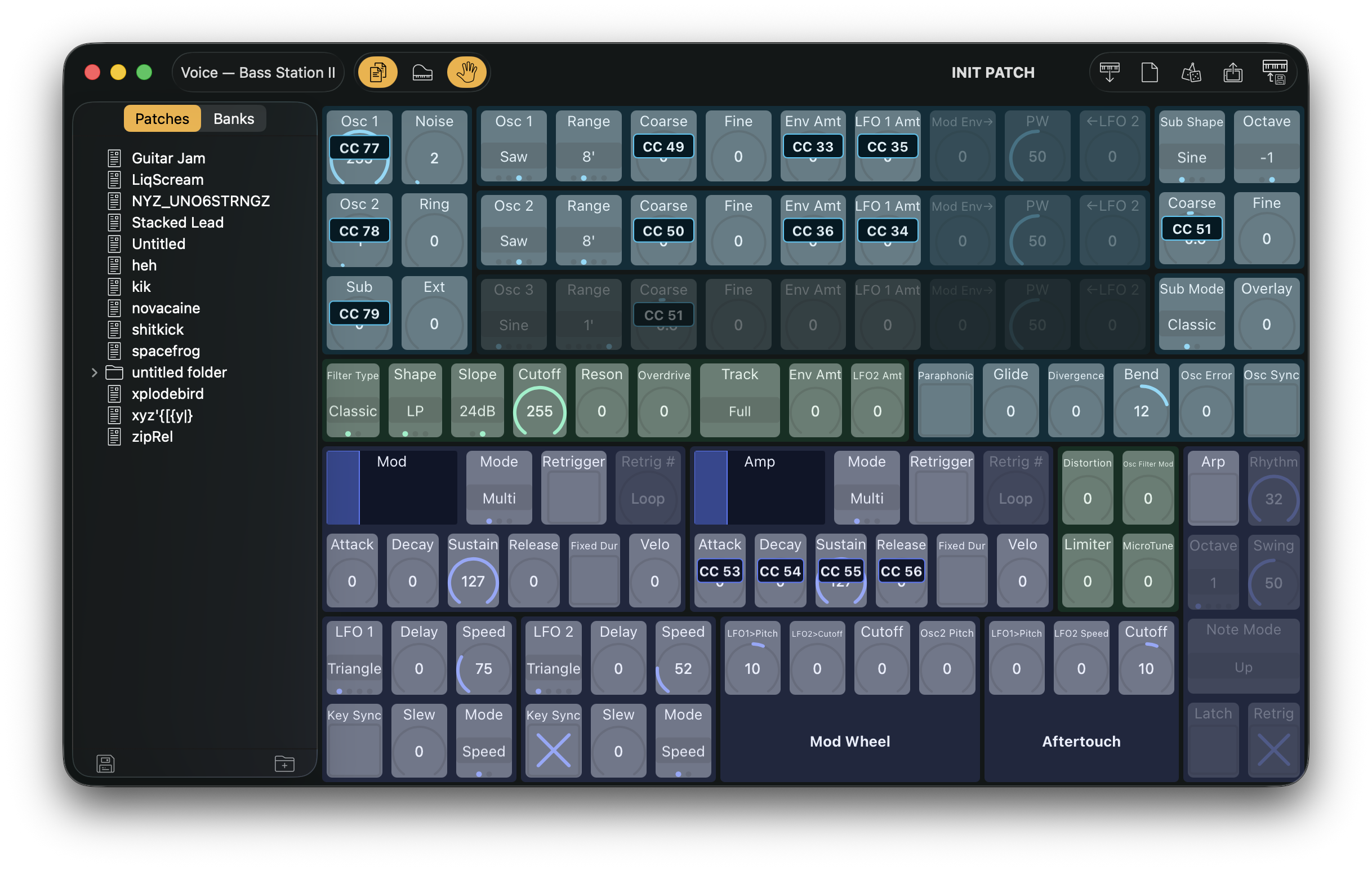
Task: Change filter Track Full selector
Action: pyautogui.click(x=740, y=411)
